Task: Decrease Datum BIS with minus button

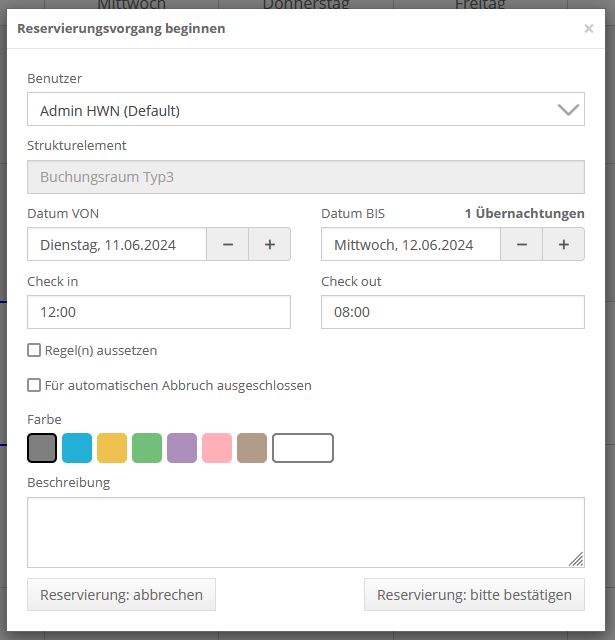Action: [522, 245]
